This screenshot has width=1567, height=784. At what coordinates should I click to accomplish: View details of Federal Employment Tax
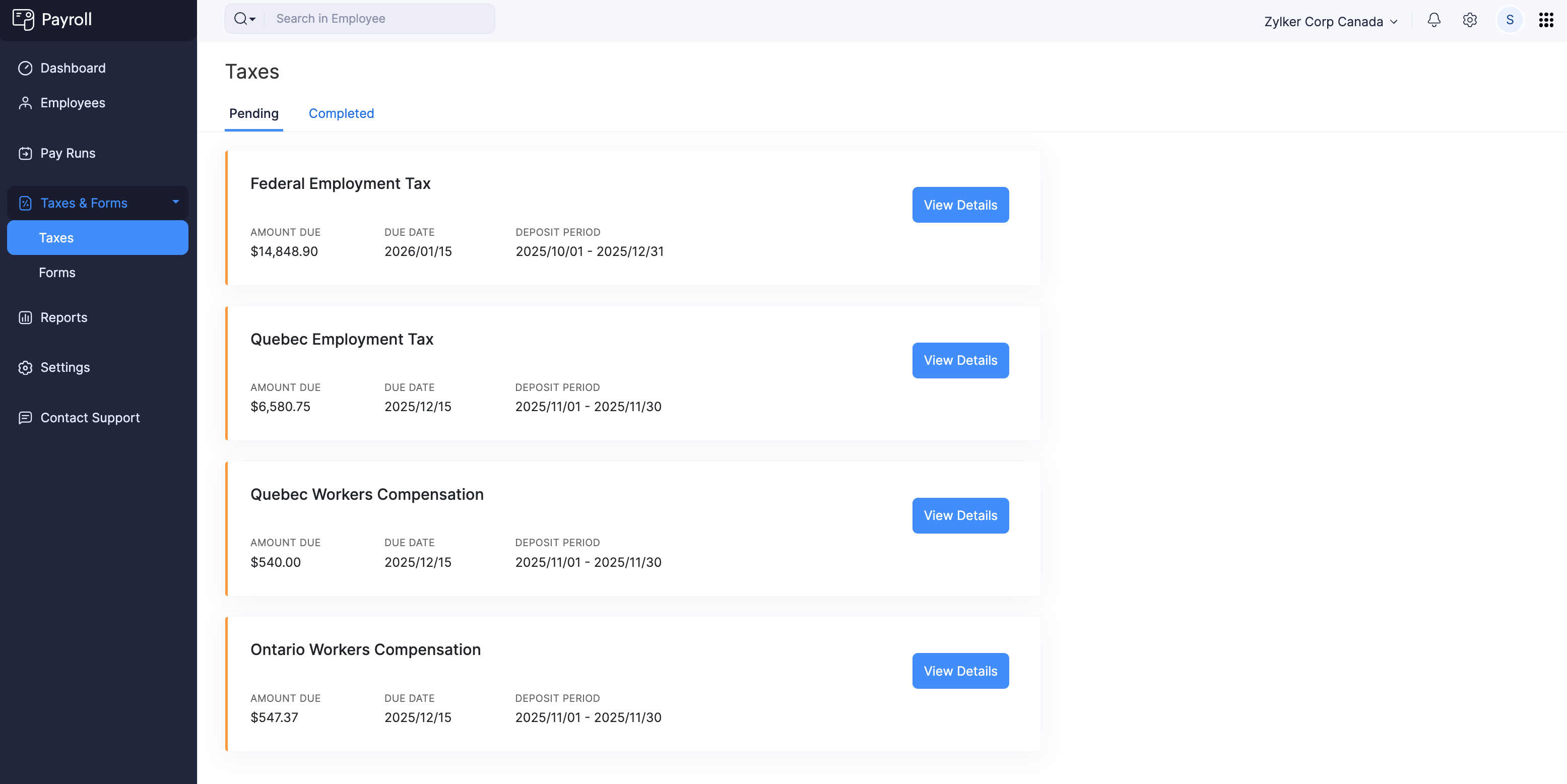(x=960, y=205)
